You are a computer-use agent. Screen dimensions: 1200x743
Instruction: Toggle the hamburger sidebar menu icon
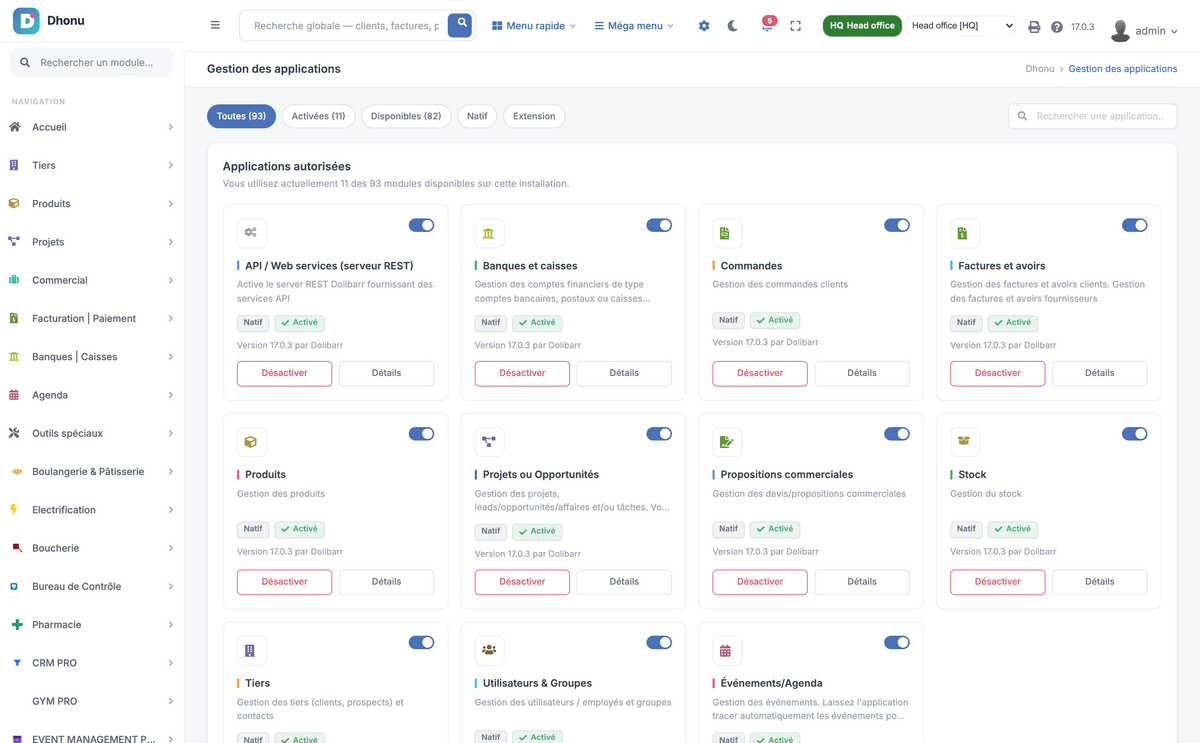[215, 25]
